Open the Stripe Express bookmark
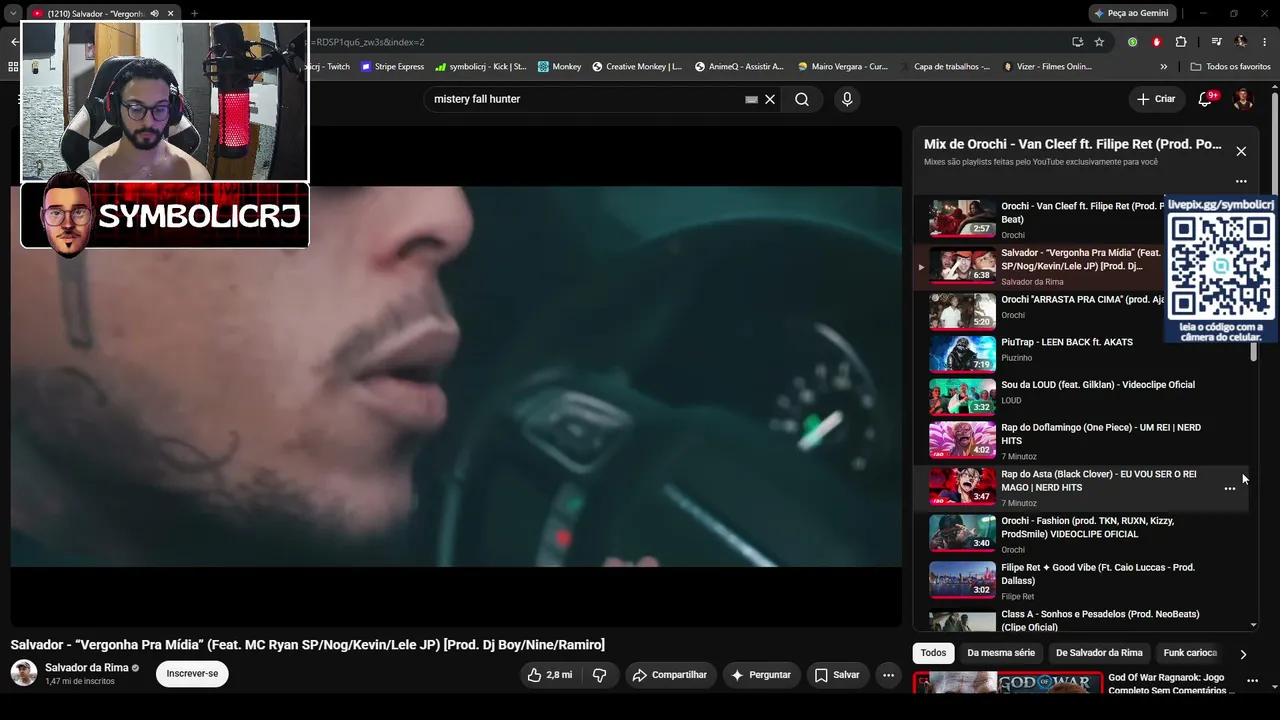1280x720 pixels. [x=392, y=67]
